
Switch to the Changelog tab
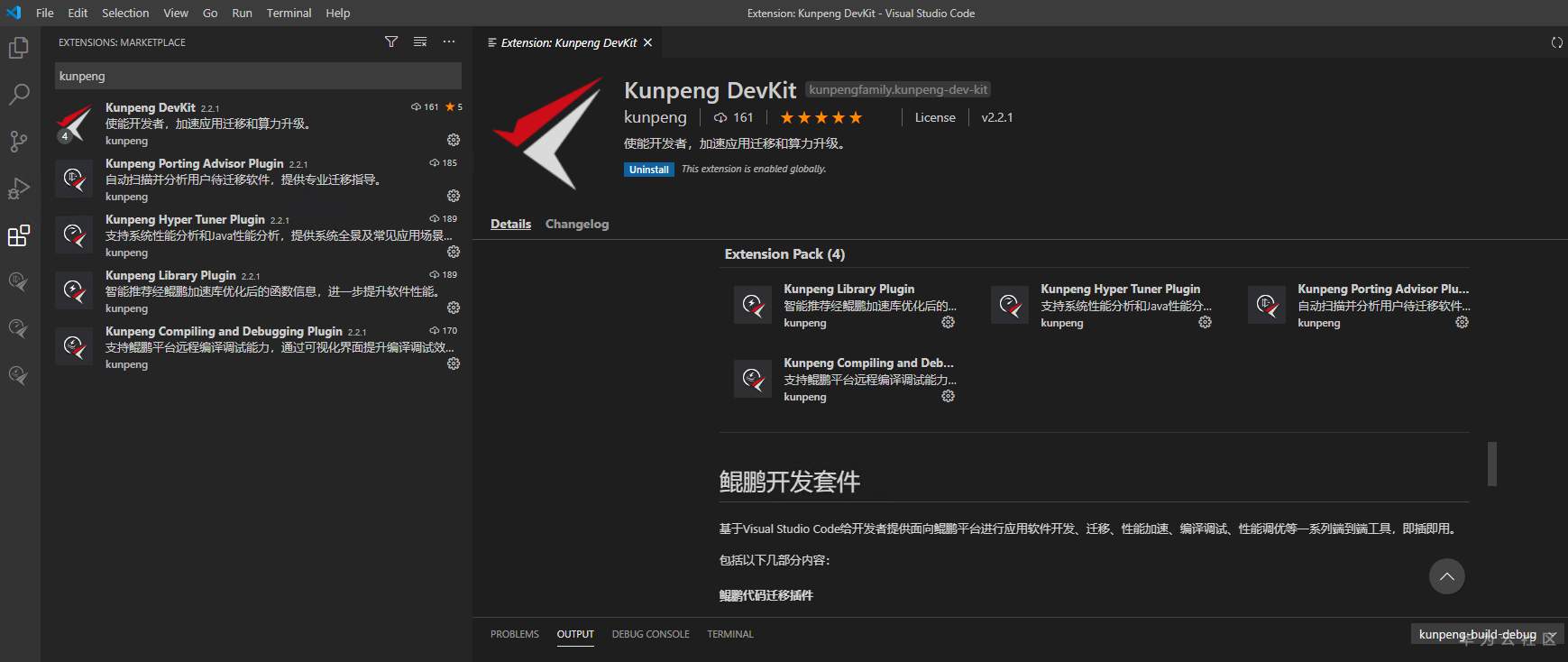pos(577,224)
